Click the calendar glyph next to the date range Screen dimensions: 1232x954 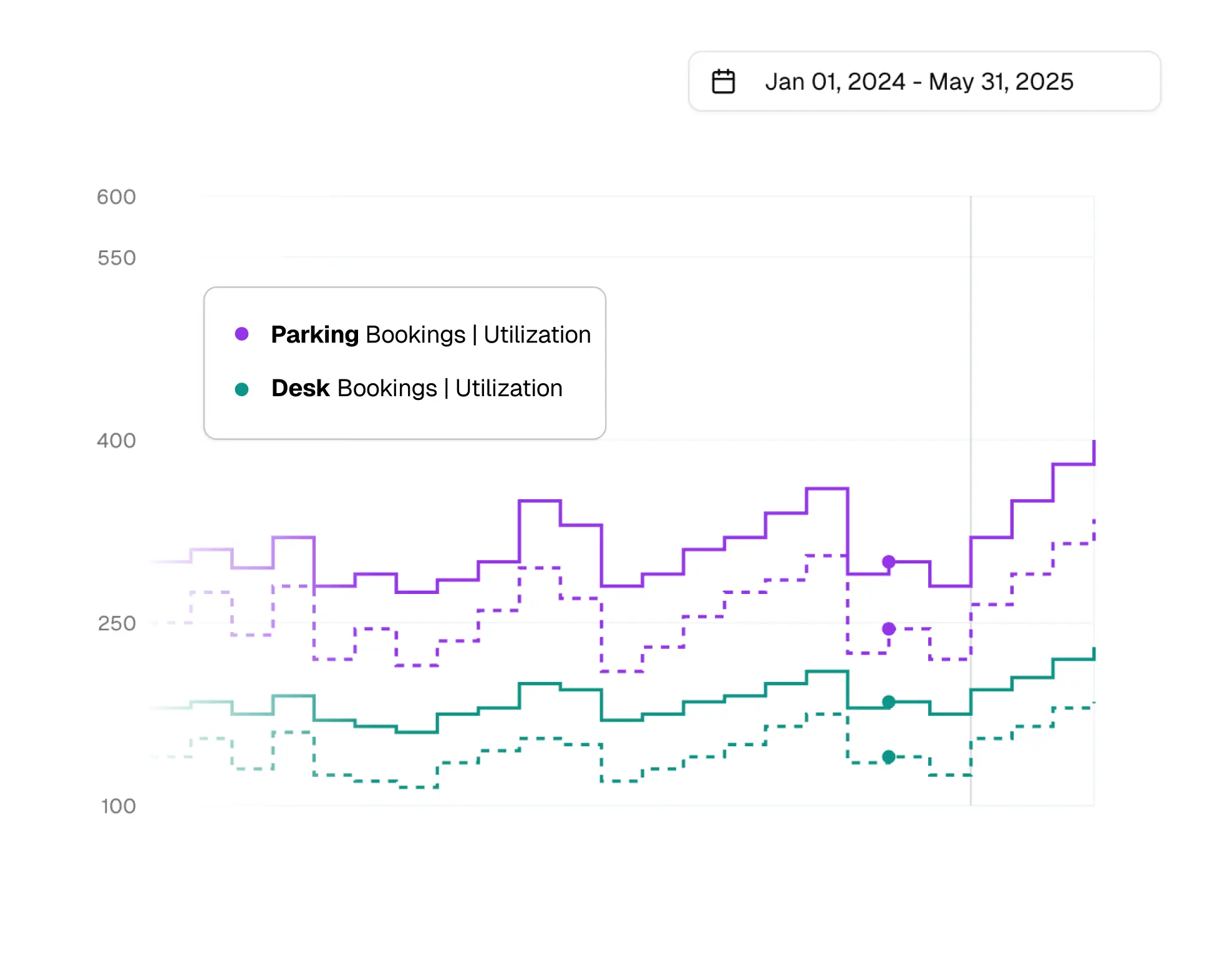(x=724, y=80)
